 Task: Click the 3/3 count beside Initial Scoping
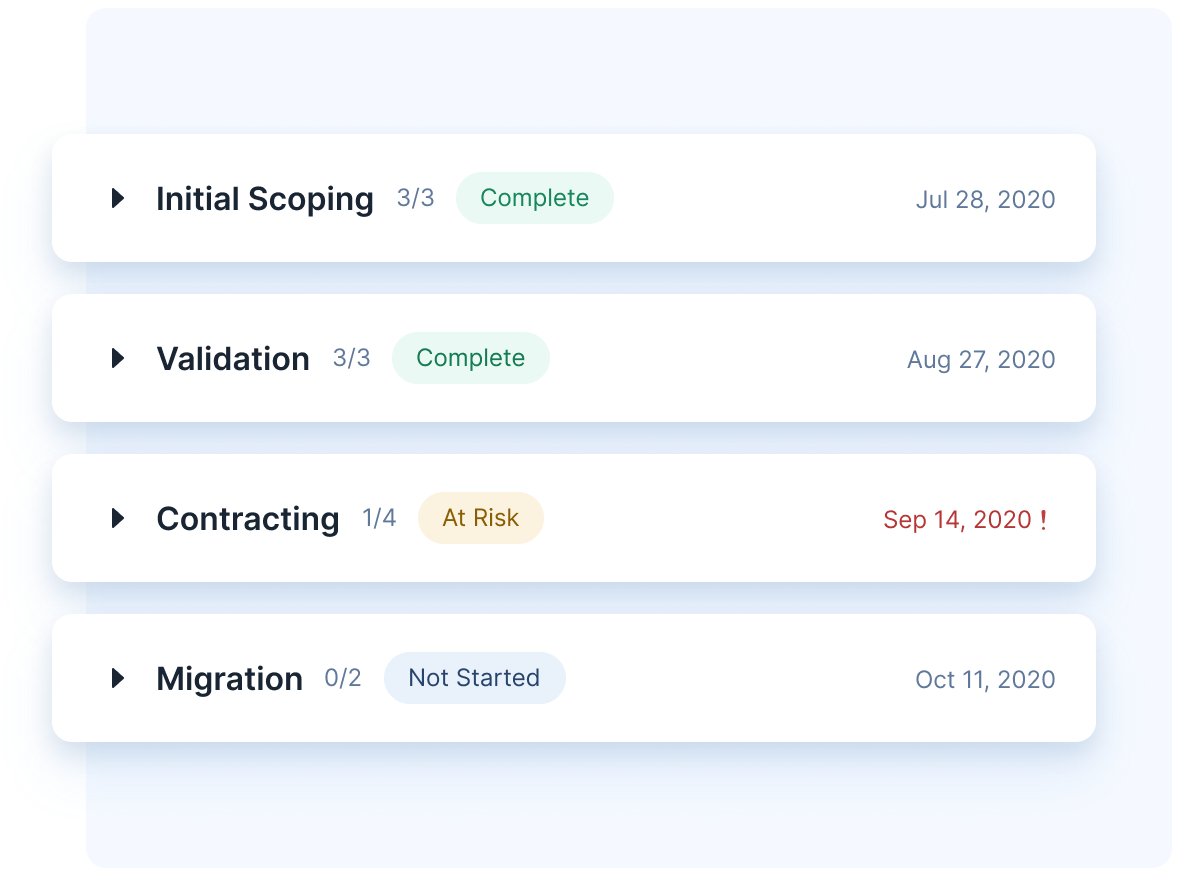pyautogui.click(x=415, y=198)
